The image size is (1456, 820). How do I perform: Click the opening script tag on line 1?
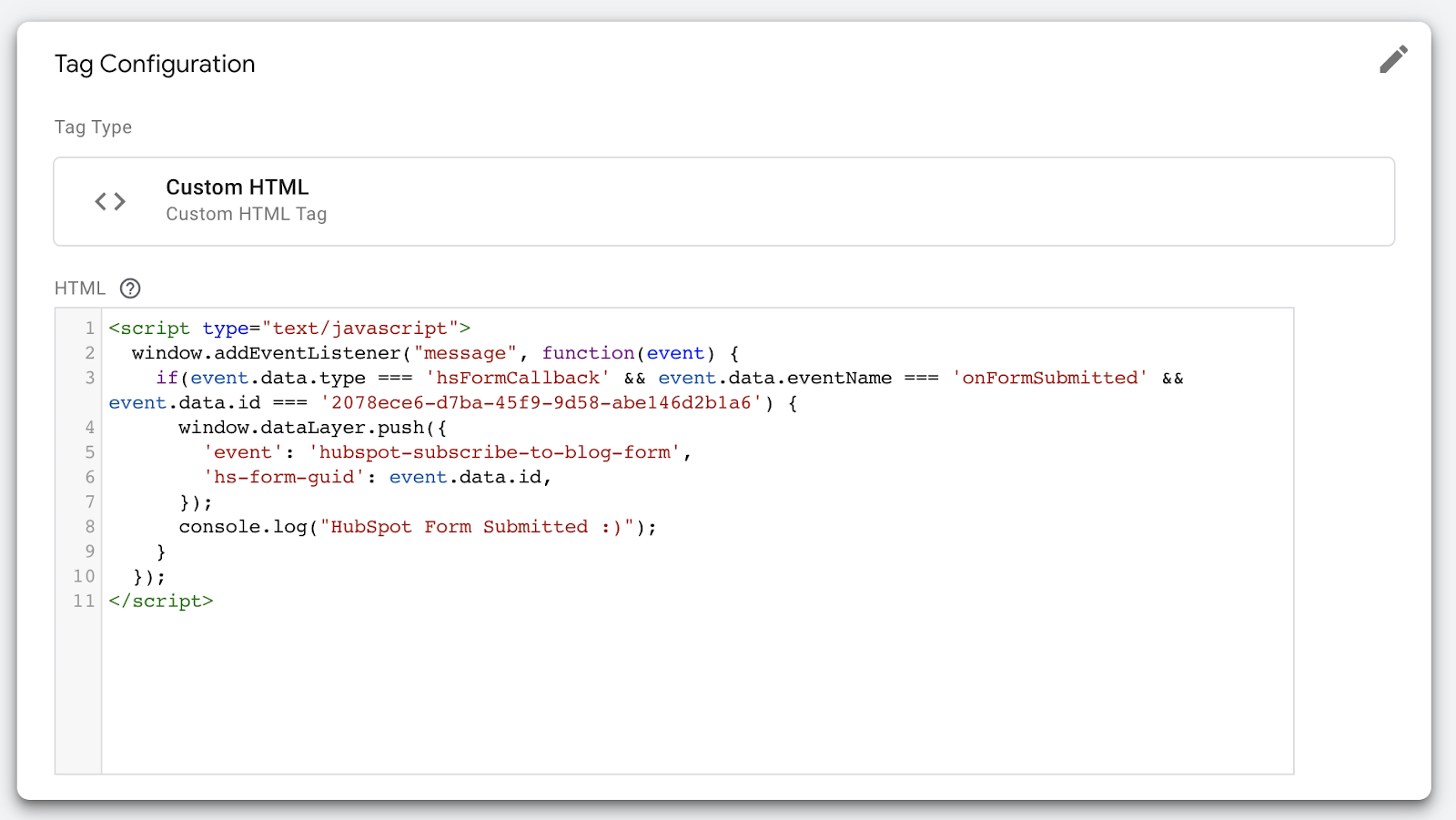[289, 329]
